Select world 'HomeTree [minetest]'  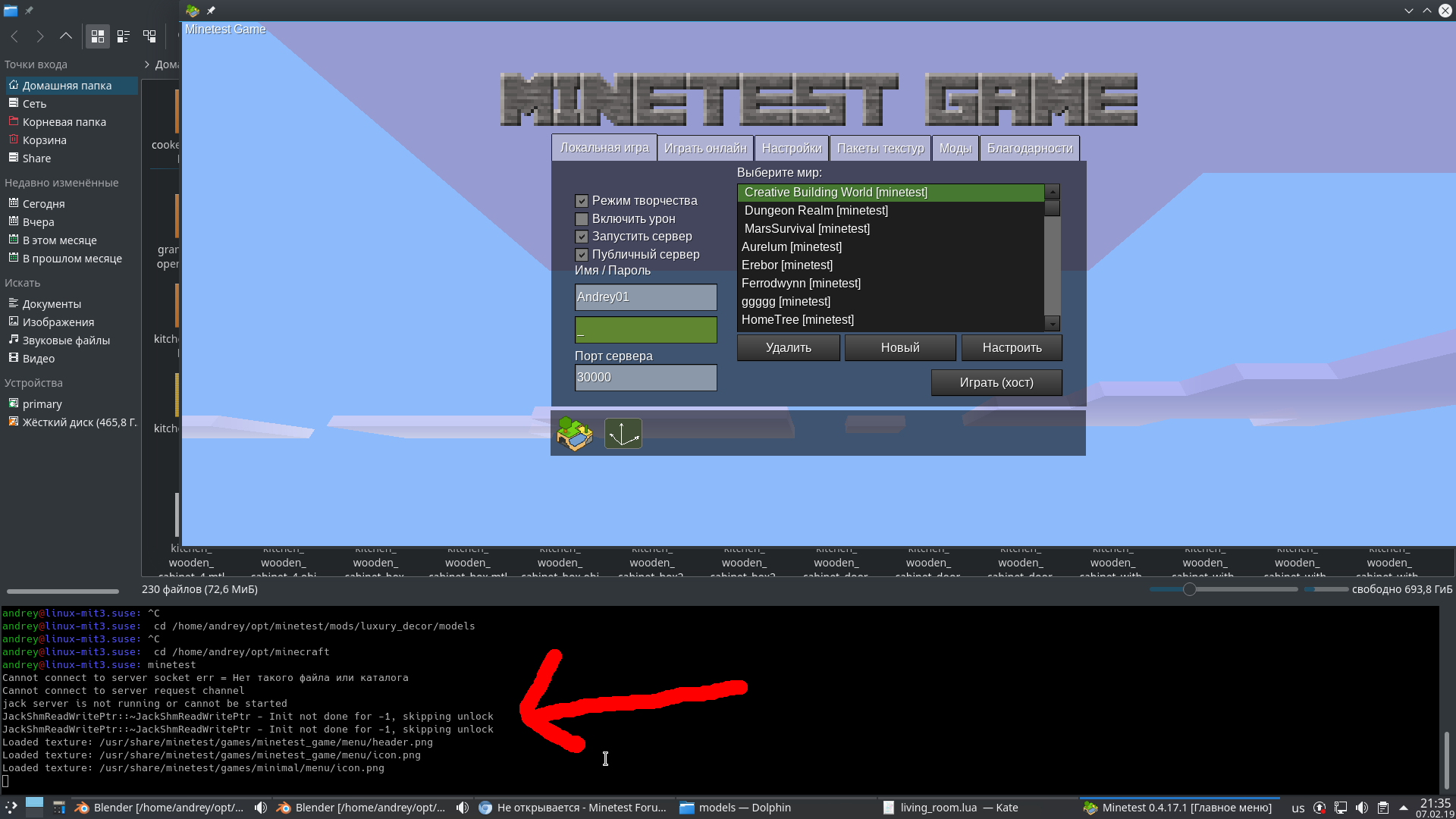(890, 320)
